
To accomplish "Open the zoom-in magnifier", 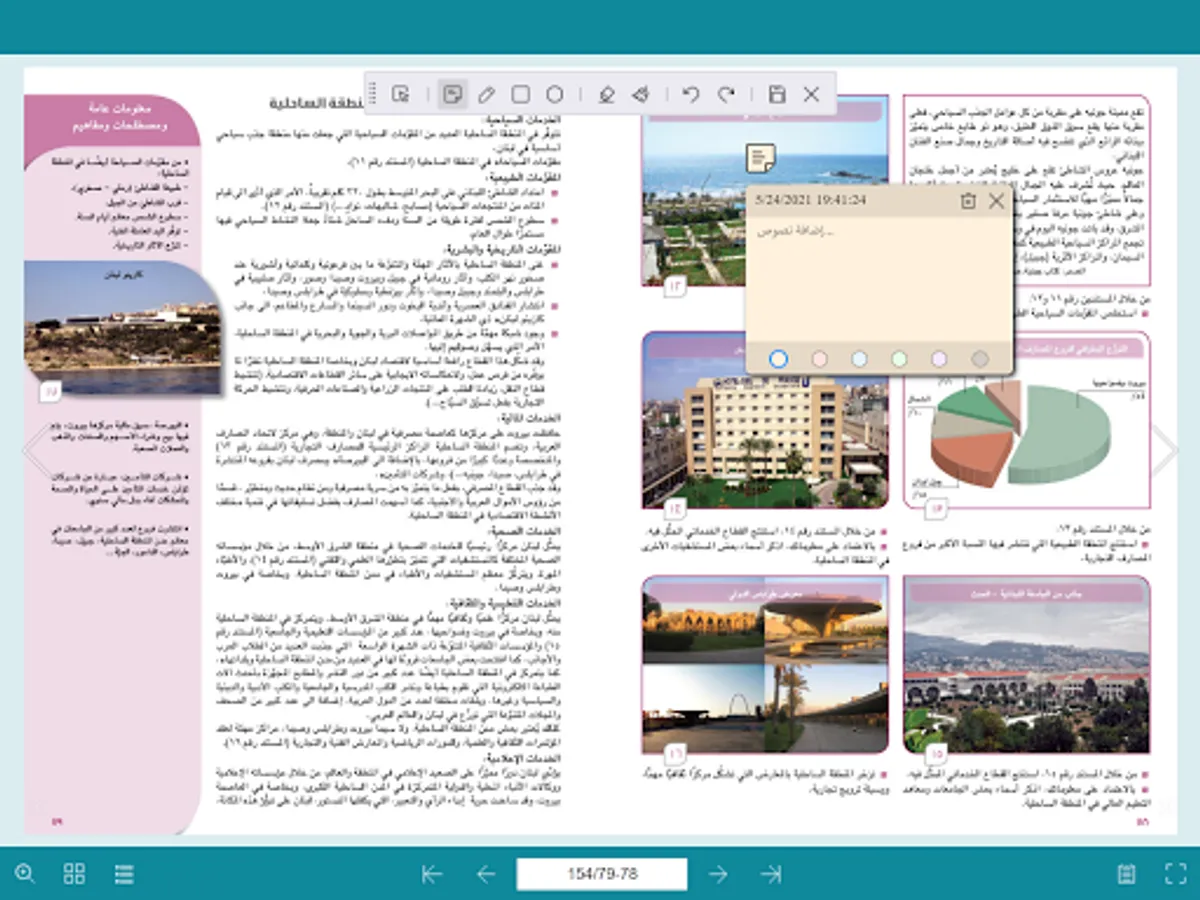I will point(25,874).
